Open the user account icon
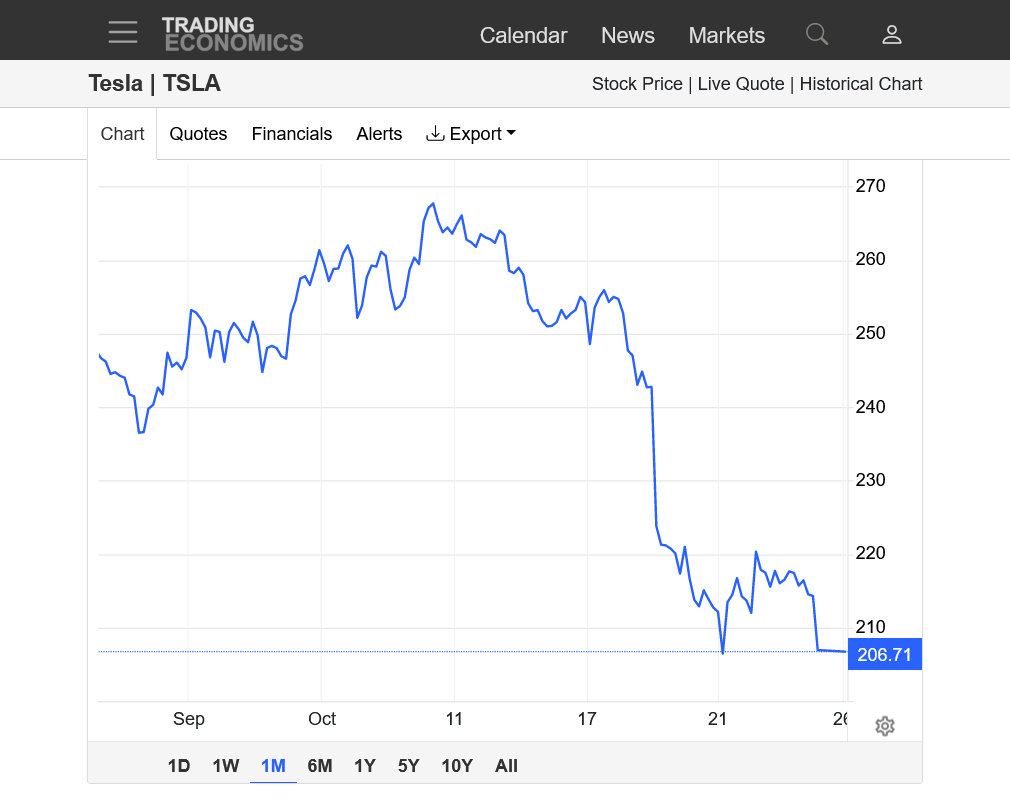1010x807 pixels. [891, 35]
